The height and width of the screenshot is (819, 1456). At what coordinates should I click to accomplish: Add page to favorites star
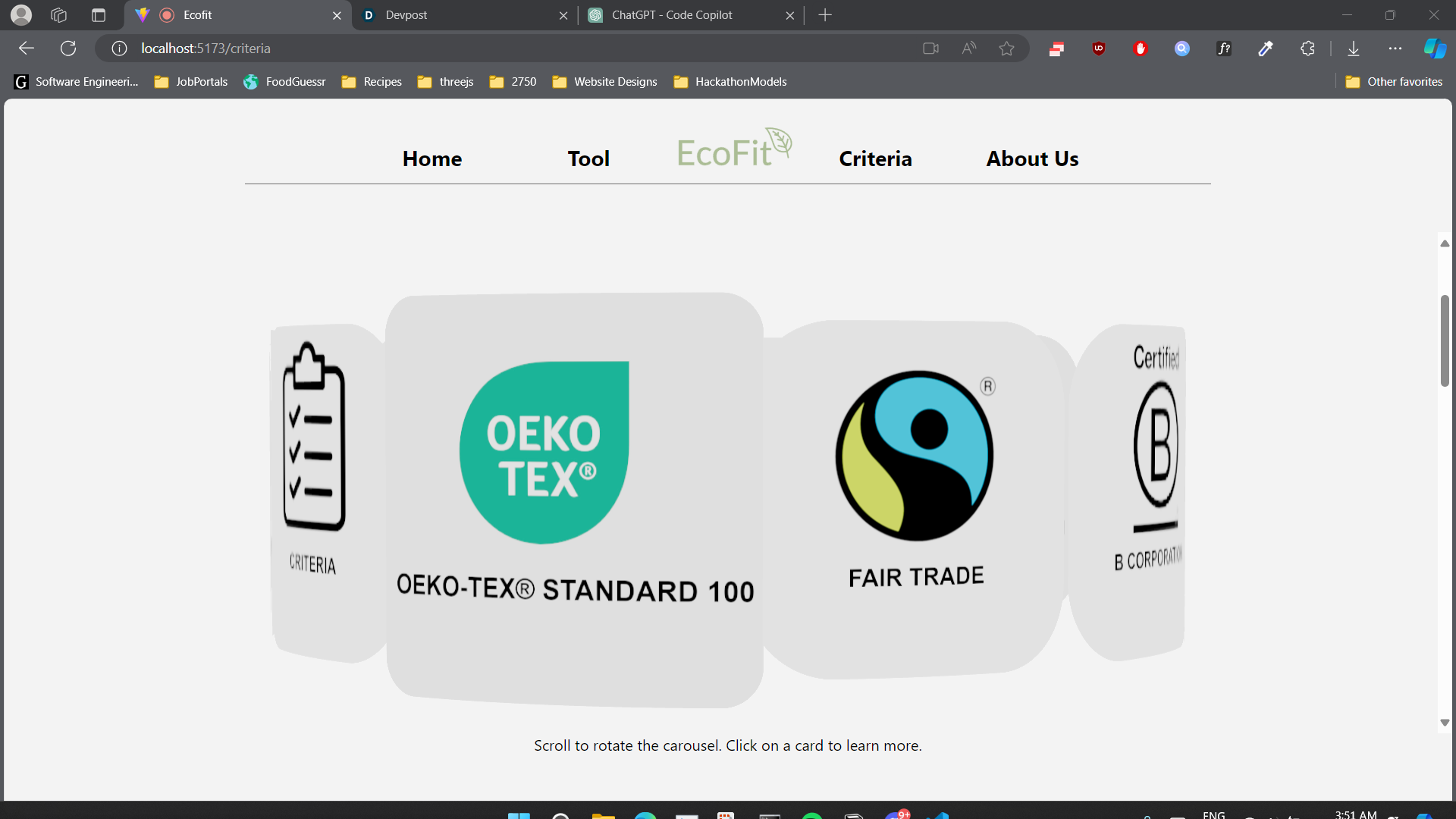pyautogui.click(x=1006, y=49)
